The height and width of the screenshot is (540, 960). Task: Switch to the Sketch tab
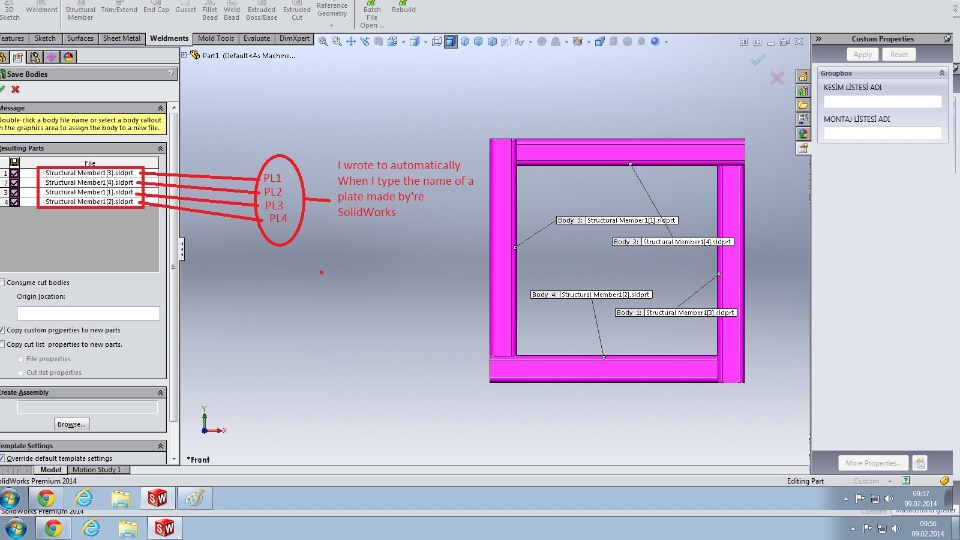pos(44,38)
